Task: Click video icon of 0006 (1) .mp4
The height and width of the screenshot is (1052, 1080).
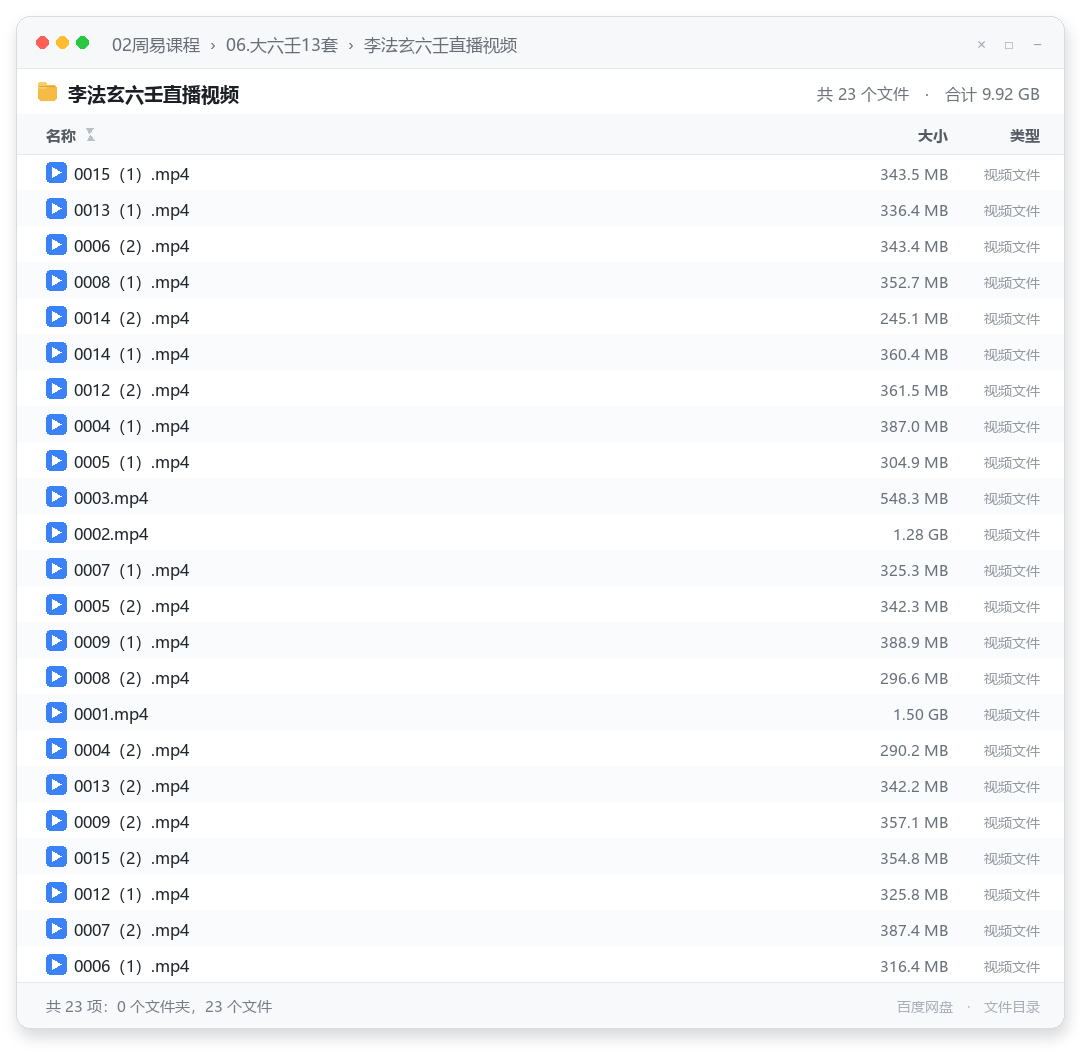Action: (x=56, y=965)
